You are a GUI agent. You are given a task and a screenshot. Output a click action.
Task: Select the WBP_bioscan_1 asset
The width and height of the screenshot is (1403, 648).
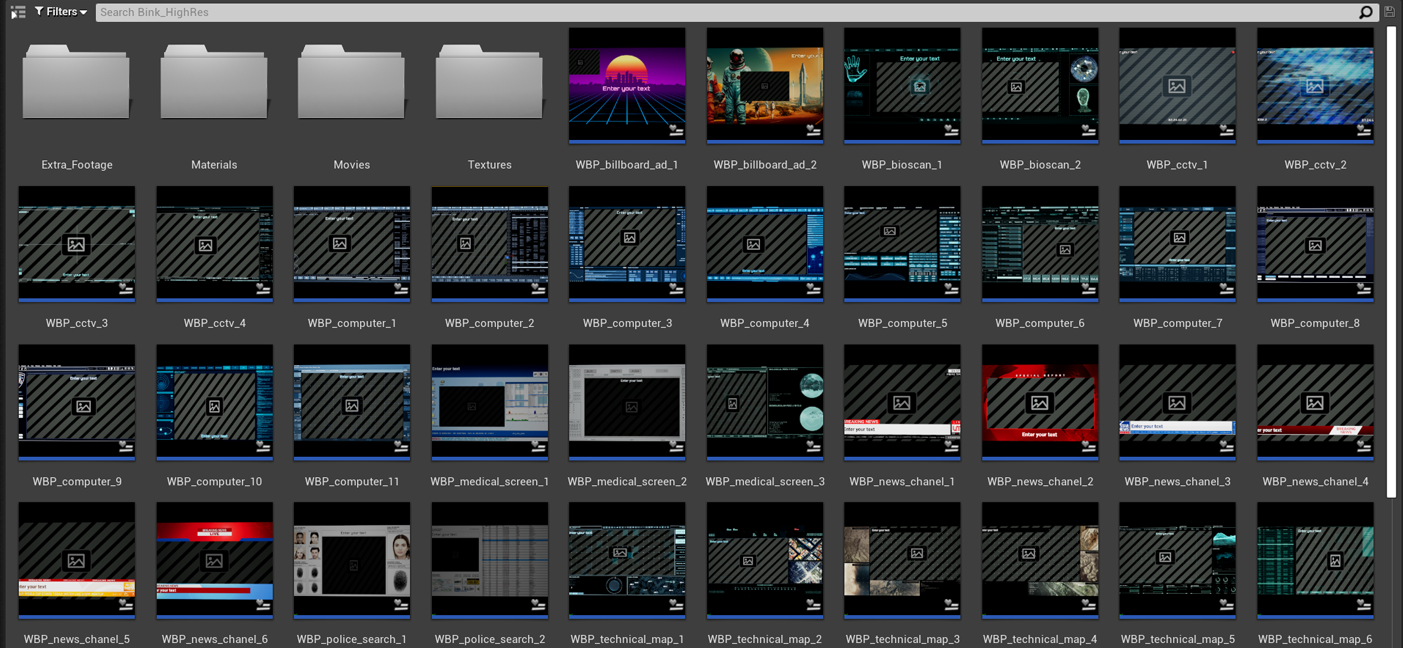point(902,85)
